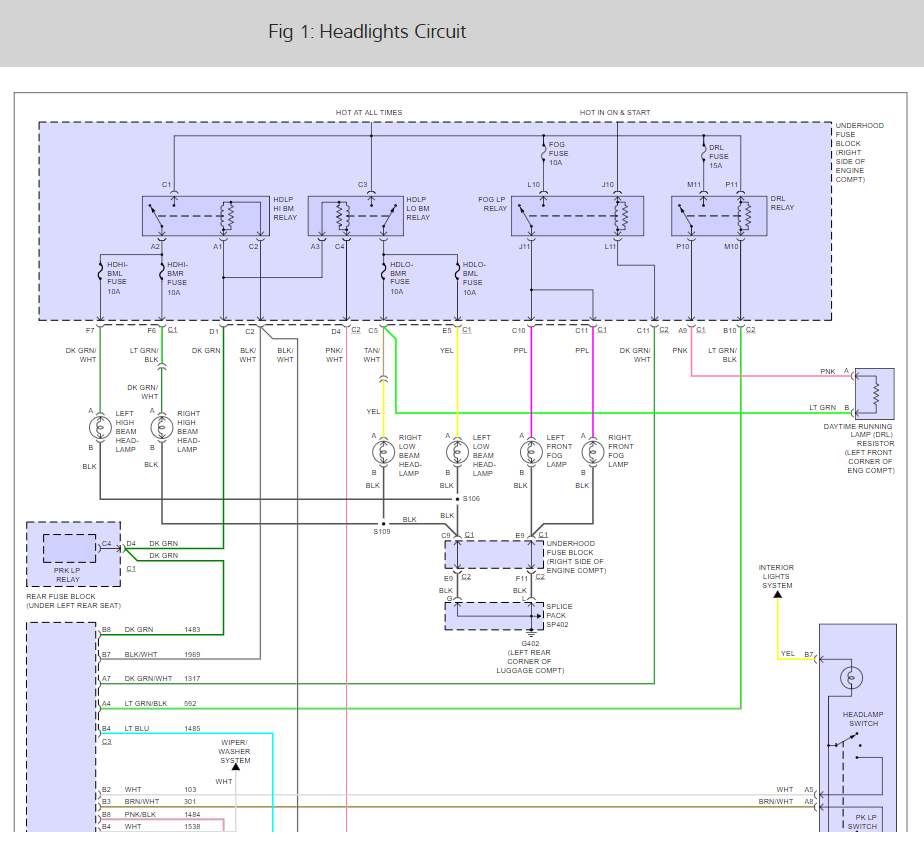
Task: Click circuit number 103
Action: click(190, 789)
